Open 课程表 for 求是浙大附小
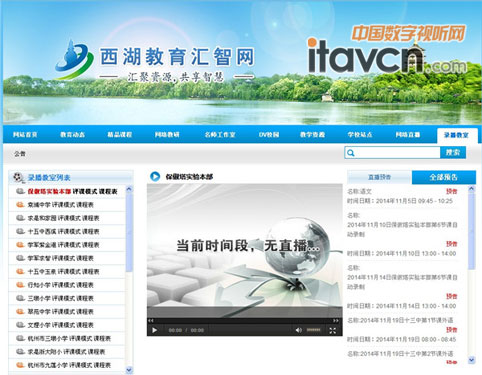Viewport: 482px width, 375px height. pyautogui.click(x=96, y=352)
